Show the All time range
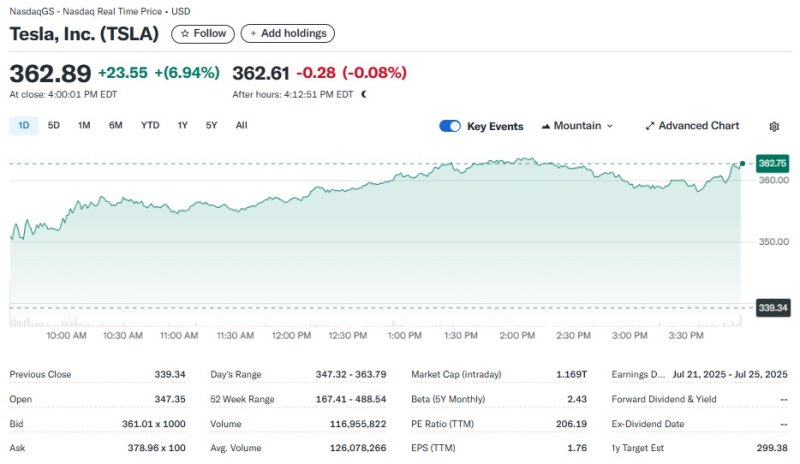 241,126
